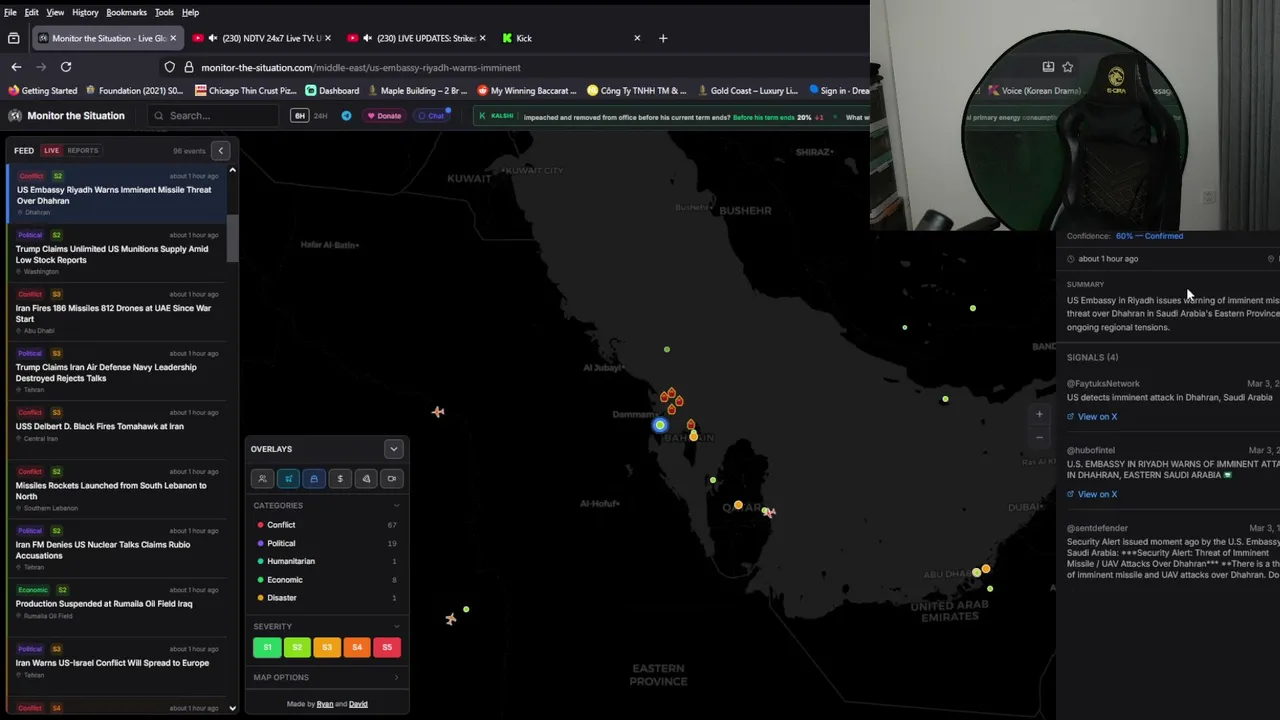Toggle the S2 severity filter
This screenshot has width=1280, height=720.
(x=297, y=648)
